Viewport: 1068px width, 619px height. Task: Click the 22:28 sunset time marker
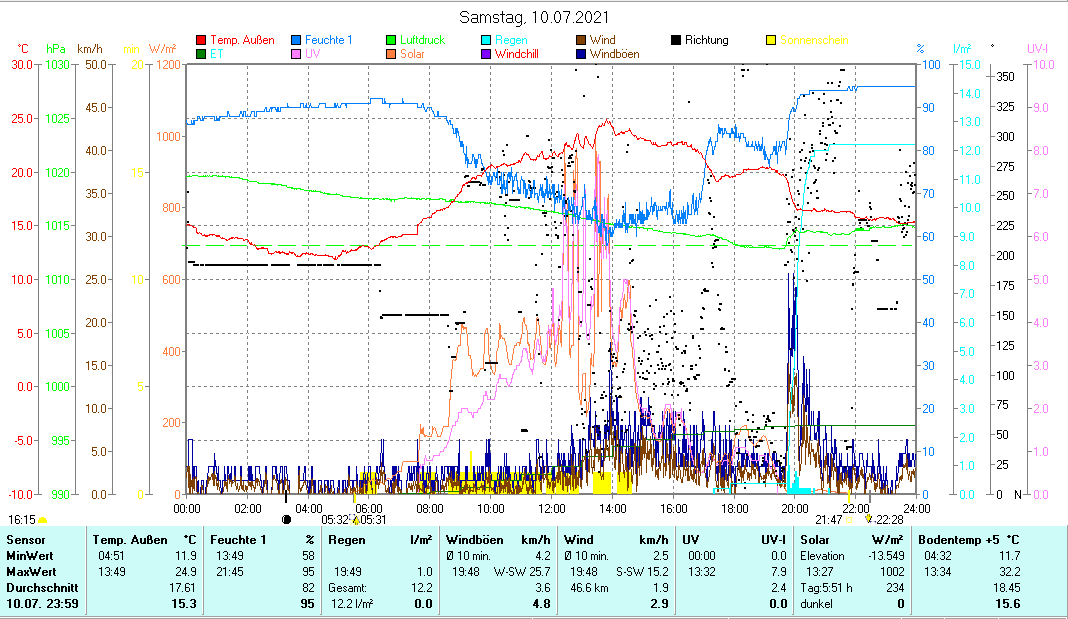(889, 519)
